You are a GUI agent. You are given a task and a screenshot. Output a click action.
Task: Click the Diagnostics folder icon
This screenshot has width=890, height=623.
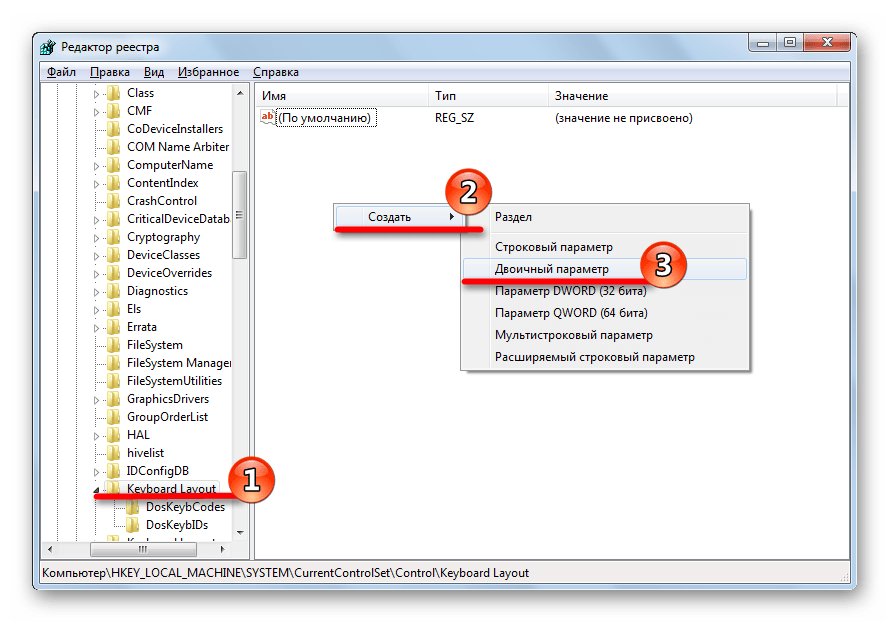(113, 291)
